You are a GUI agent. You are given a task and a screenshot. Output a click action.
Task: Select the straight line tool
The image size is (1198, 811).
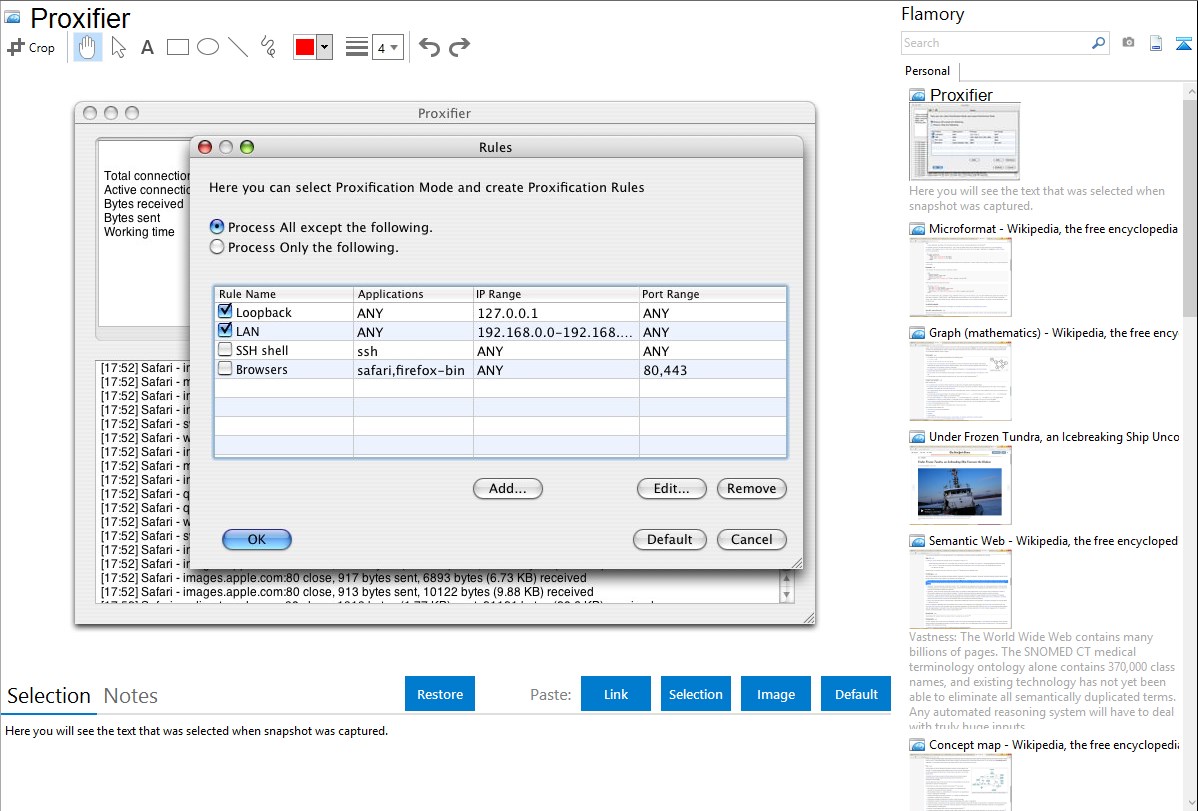point(238,47)
